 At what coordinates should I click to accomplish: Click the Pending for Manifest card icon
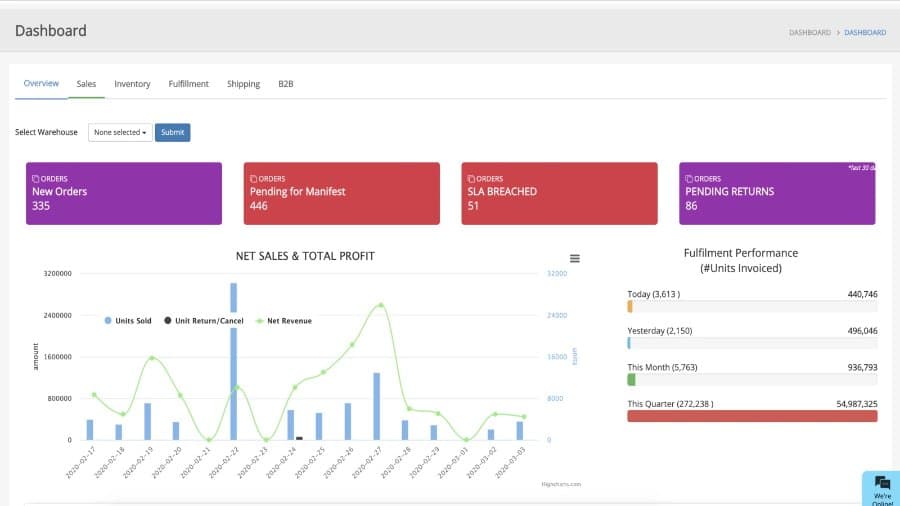click(x=253, y=179)
